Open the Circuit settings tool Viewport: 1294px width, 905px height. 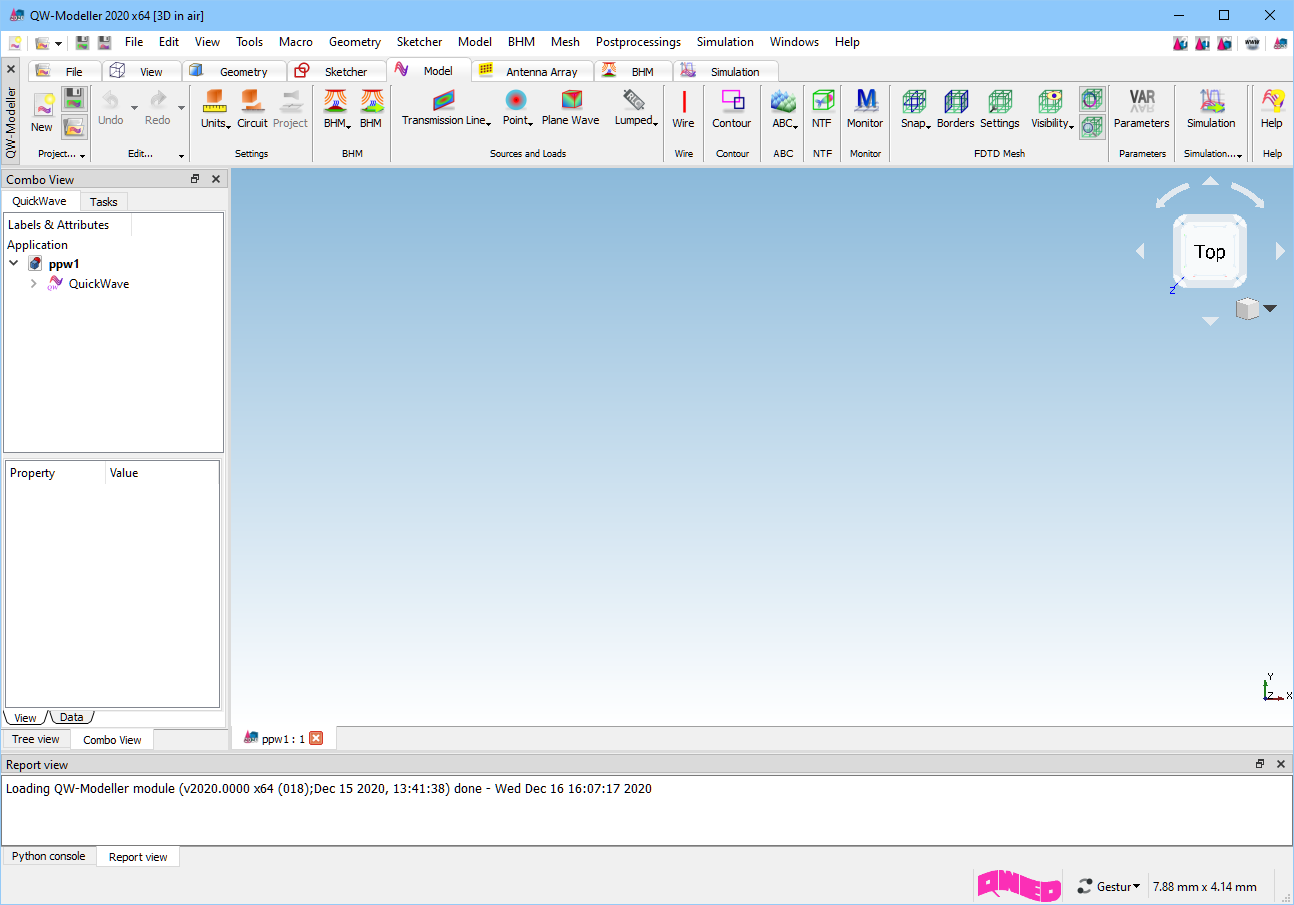252,110
